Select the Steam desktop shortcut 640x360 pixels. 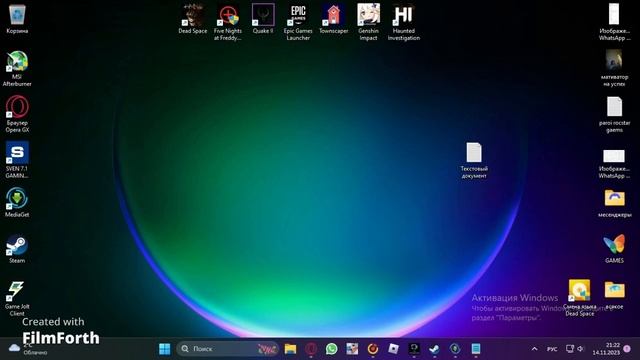point(17,249)
